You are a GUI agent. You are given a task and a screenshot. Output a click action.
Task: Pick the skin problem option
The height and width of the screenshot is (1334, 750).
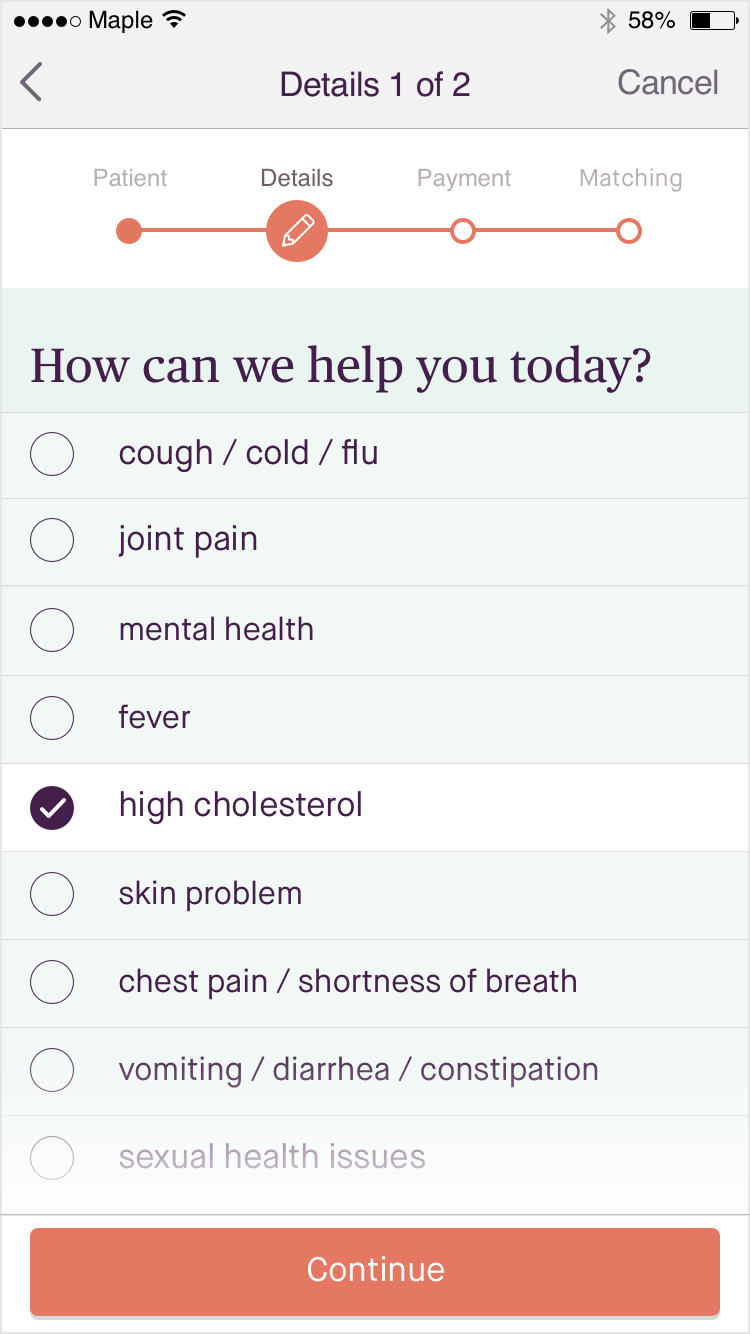click(52, 894)
